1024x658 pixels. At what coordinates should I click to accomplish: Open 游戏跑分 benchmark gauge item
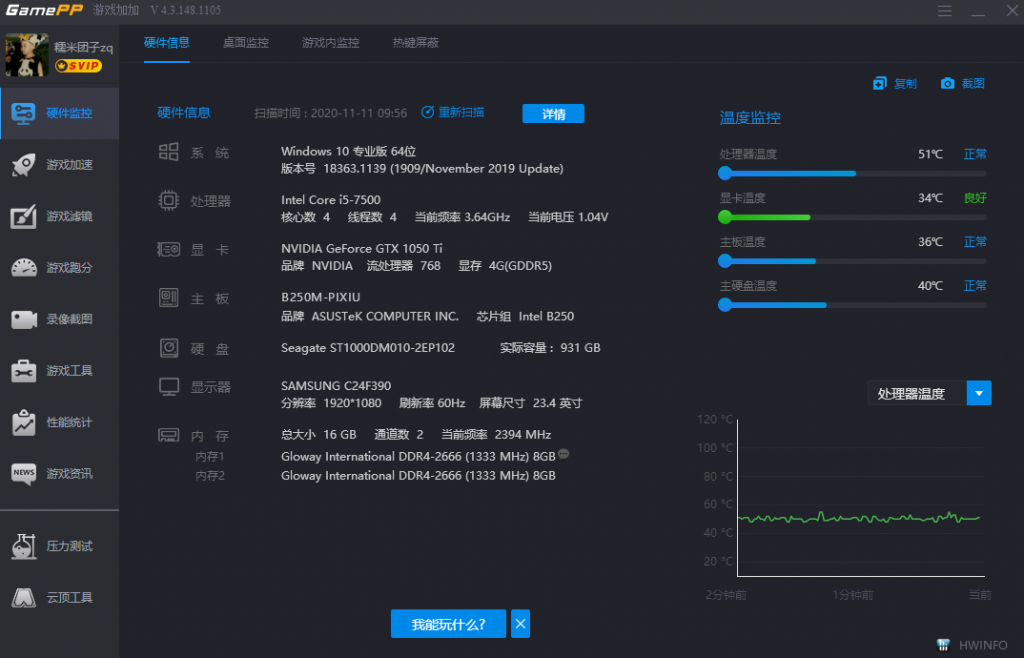click(59, 268)
